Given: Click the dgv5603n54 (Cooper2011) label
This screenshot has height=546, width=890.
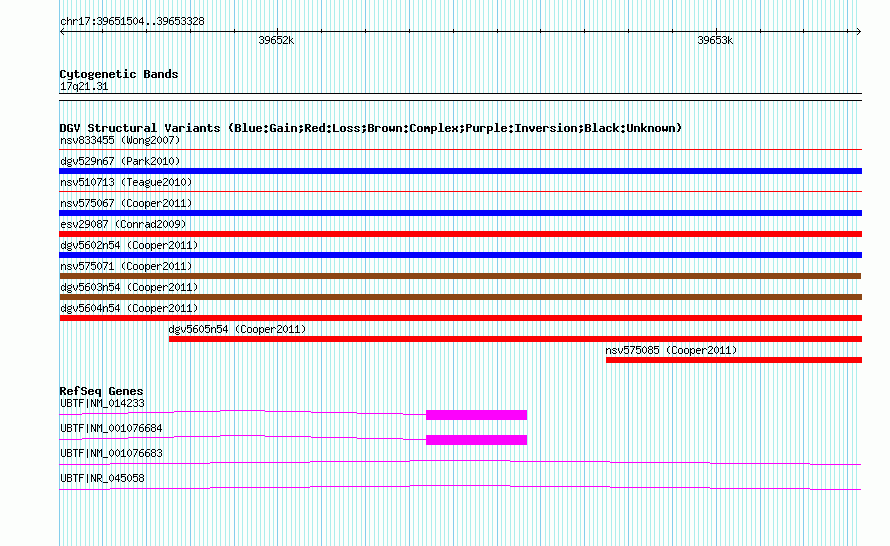Looking at the screenshot, I should (129, 287).
